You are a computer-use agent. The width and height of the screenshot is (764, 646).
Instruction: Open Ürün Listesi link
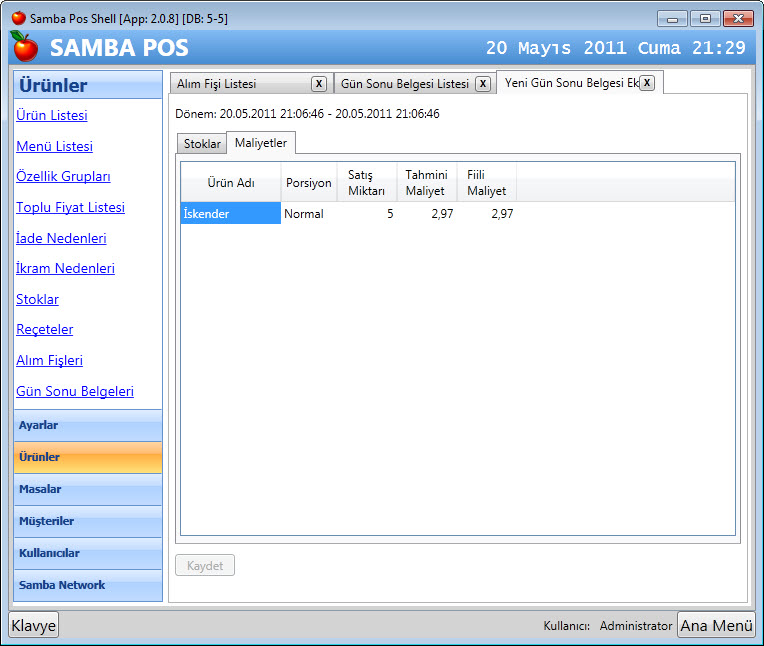coord(52,116)
